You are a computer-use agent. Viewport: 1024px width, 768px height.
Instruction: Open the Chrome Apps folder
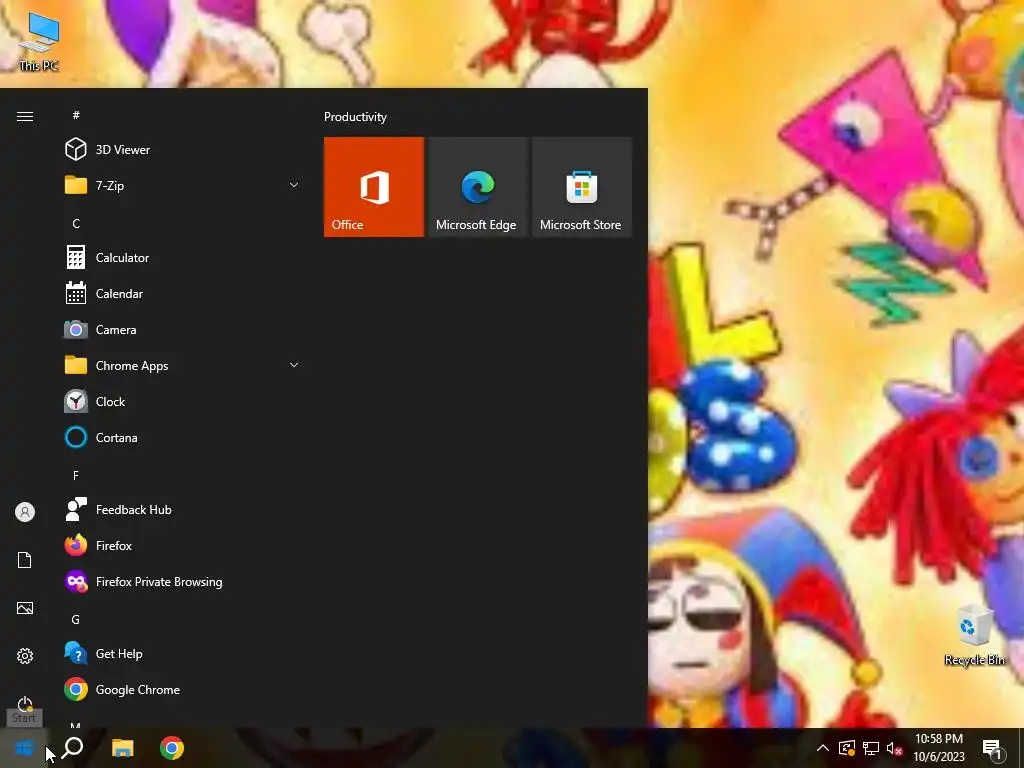click(x=183, y=365)
